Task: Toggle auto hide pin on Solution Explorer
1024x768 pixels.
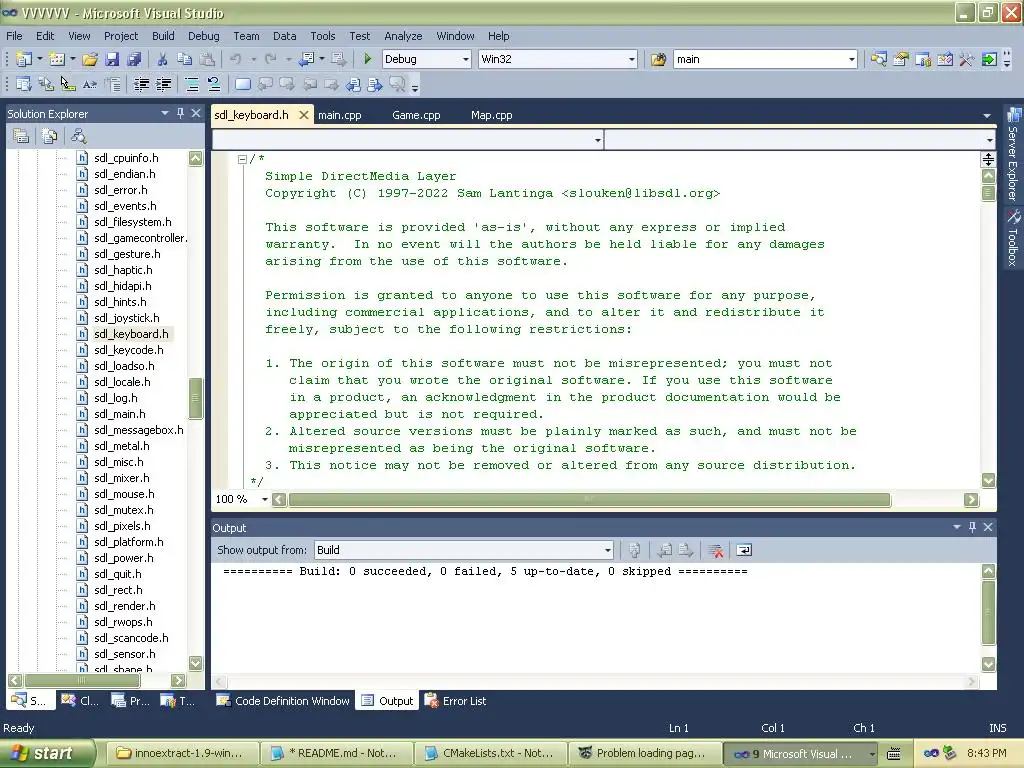Action: tap(180, 114)
